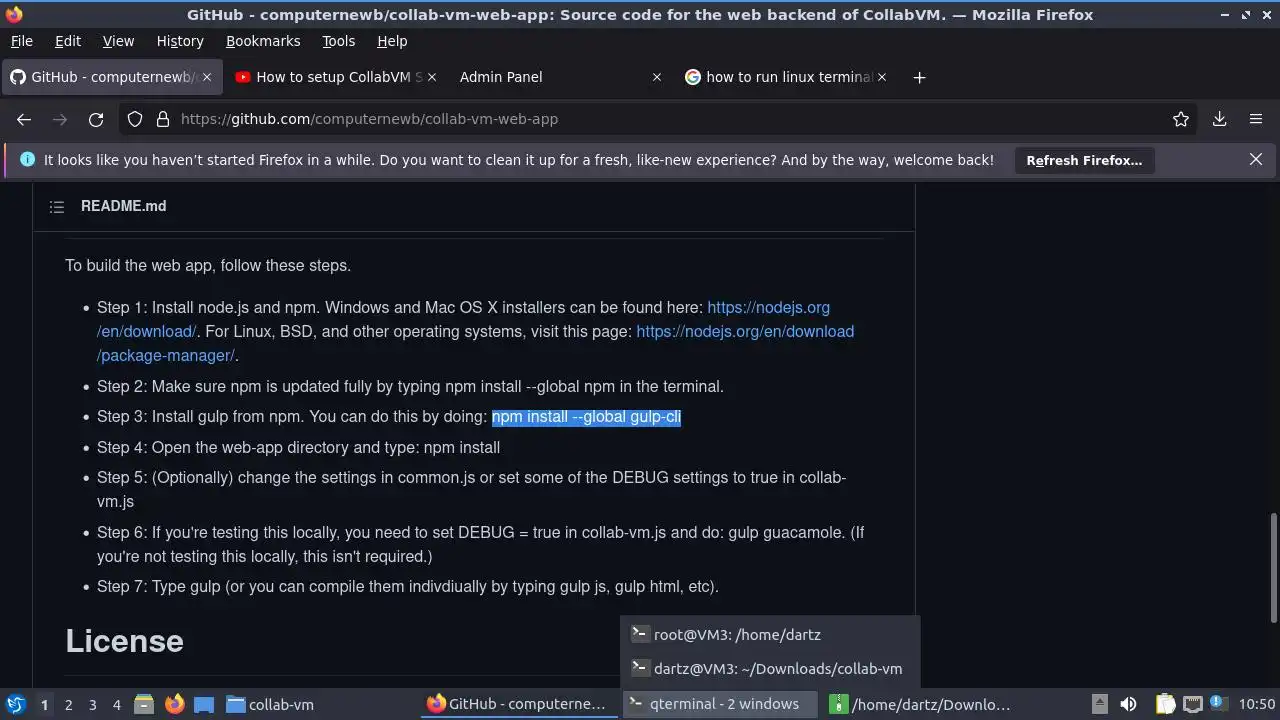Screen dimensions: 1280x720
Task: Select the root@VM3: /home/dartz terminal window
Action: (768, 634)
